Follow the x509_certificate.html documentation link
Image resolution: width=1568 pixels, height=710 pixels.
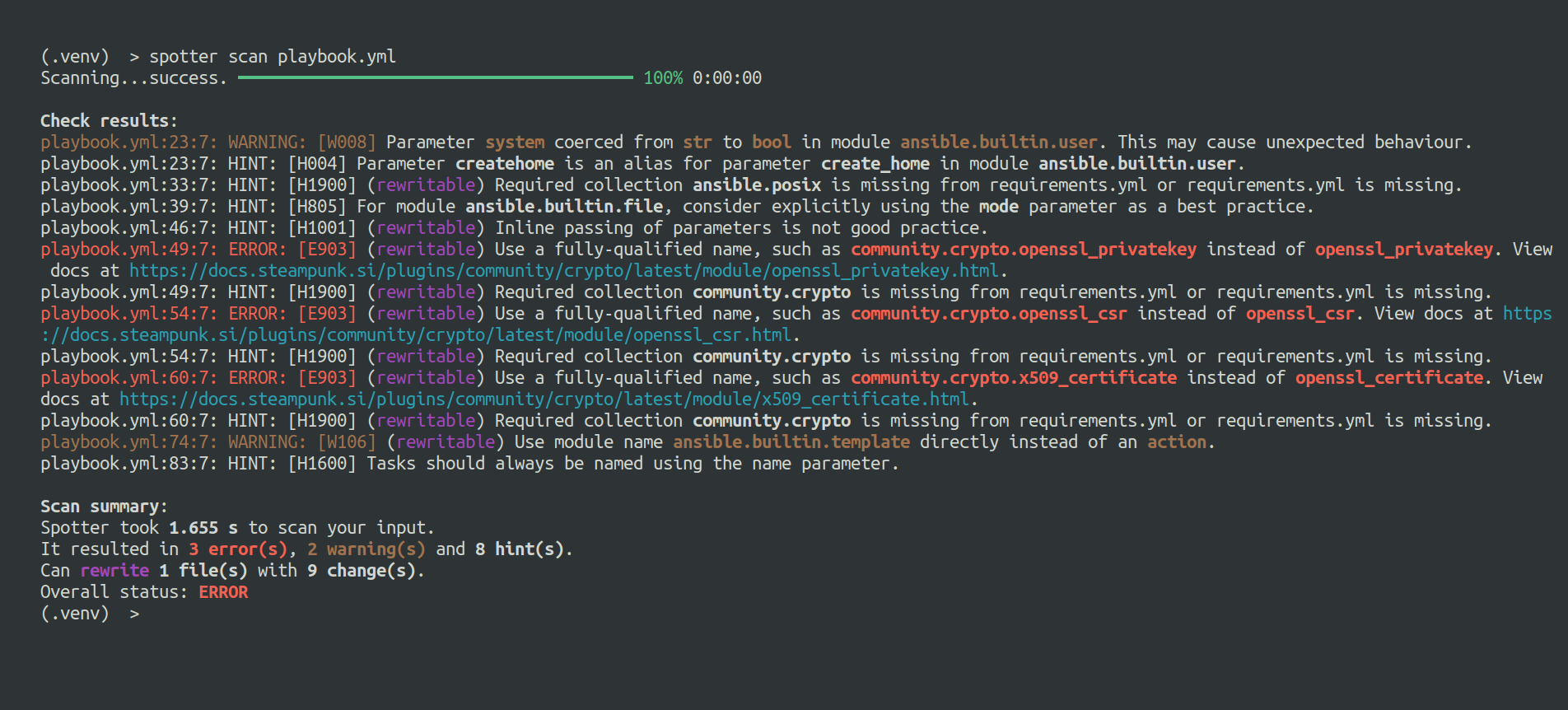pos(544,399)
